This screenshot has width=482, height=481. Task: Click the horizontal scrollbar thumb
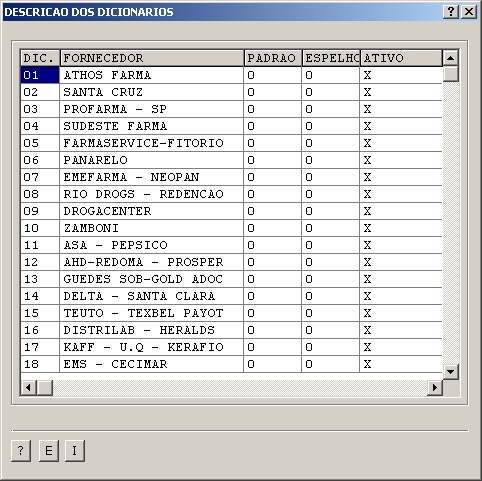(45, 387)
